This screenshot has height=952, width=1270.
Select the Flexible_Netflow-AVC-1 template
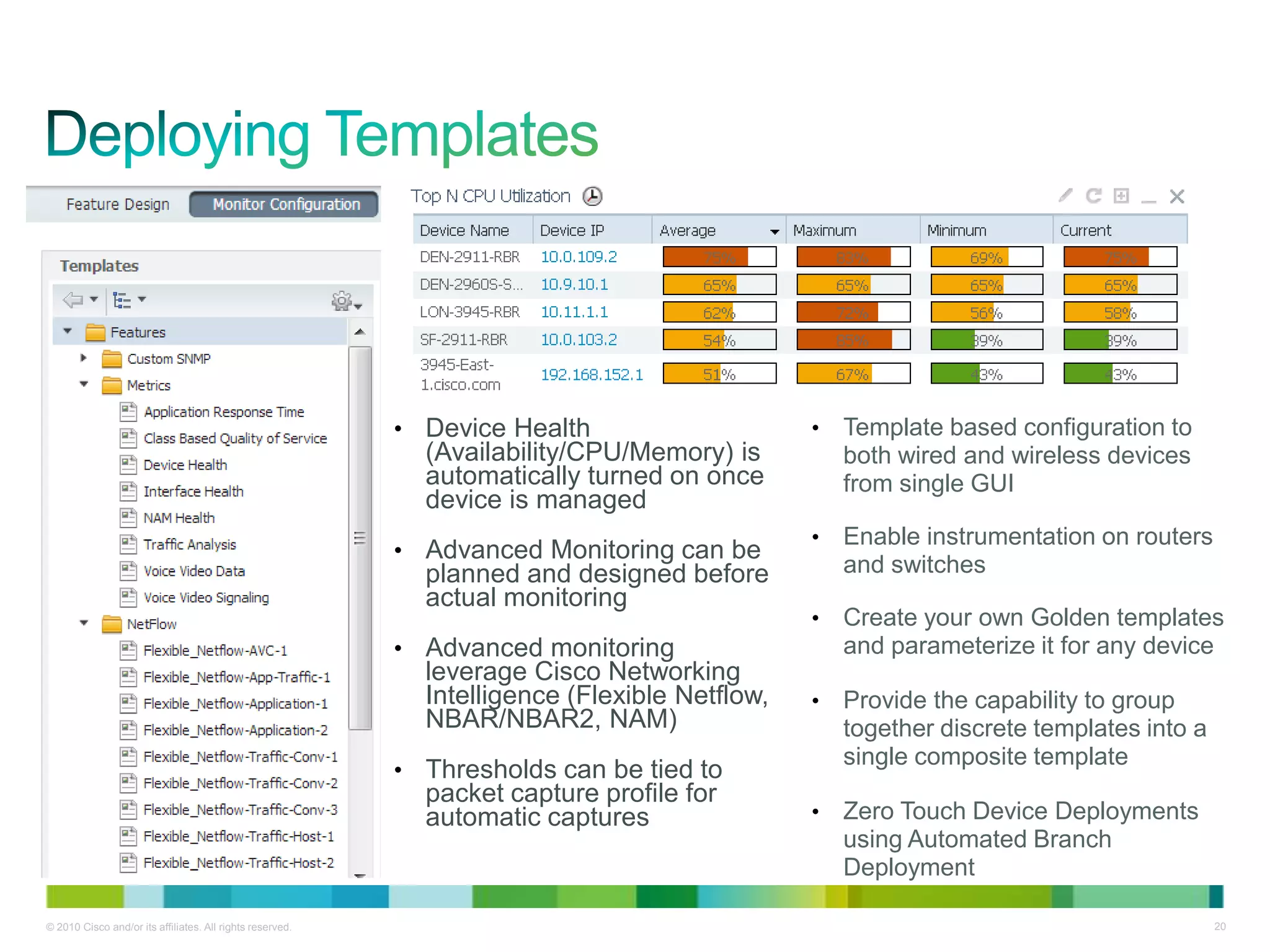(215, 651)
